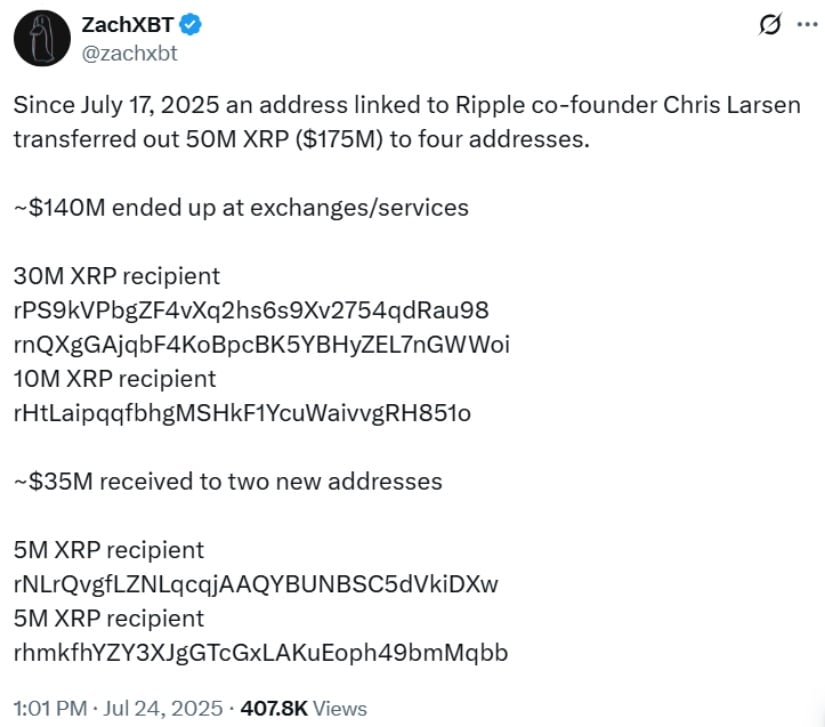Open ZachXBT's profile avatar
825x727 pixels.
42,38
